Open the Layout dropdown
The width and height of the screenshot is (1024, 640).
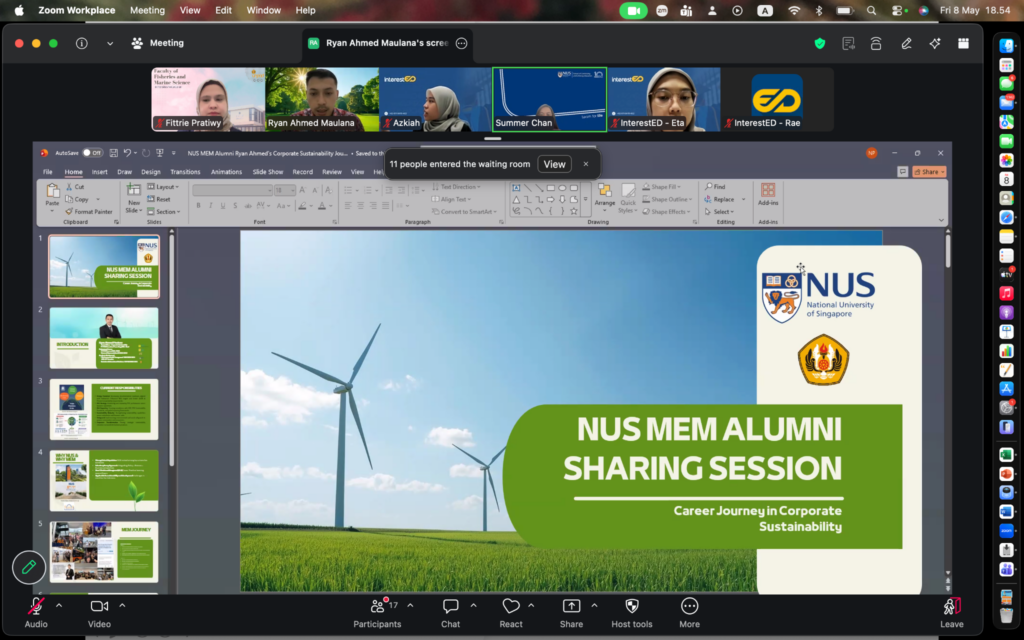point(163,187)
